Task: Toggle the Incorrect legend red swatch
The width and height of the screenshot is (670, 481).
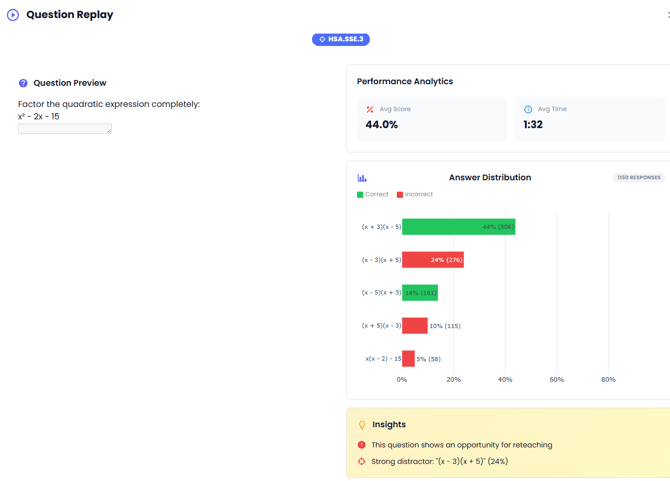Action: pos(400,195)
